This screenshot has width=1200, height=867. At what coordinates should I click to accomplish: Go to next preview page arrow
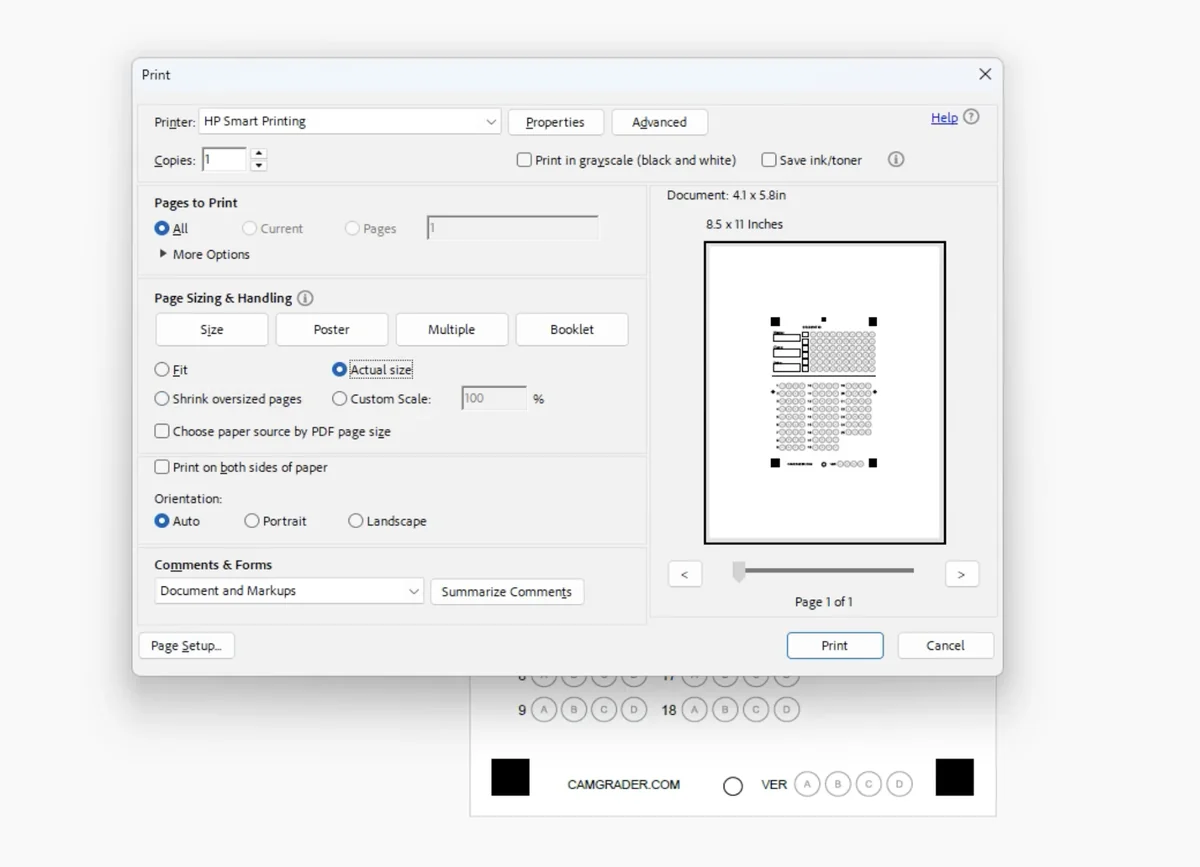pyautogui.click(x=962, y=574)
